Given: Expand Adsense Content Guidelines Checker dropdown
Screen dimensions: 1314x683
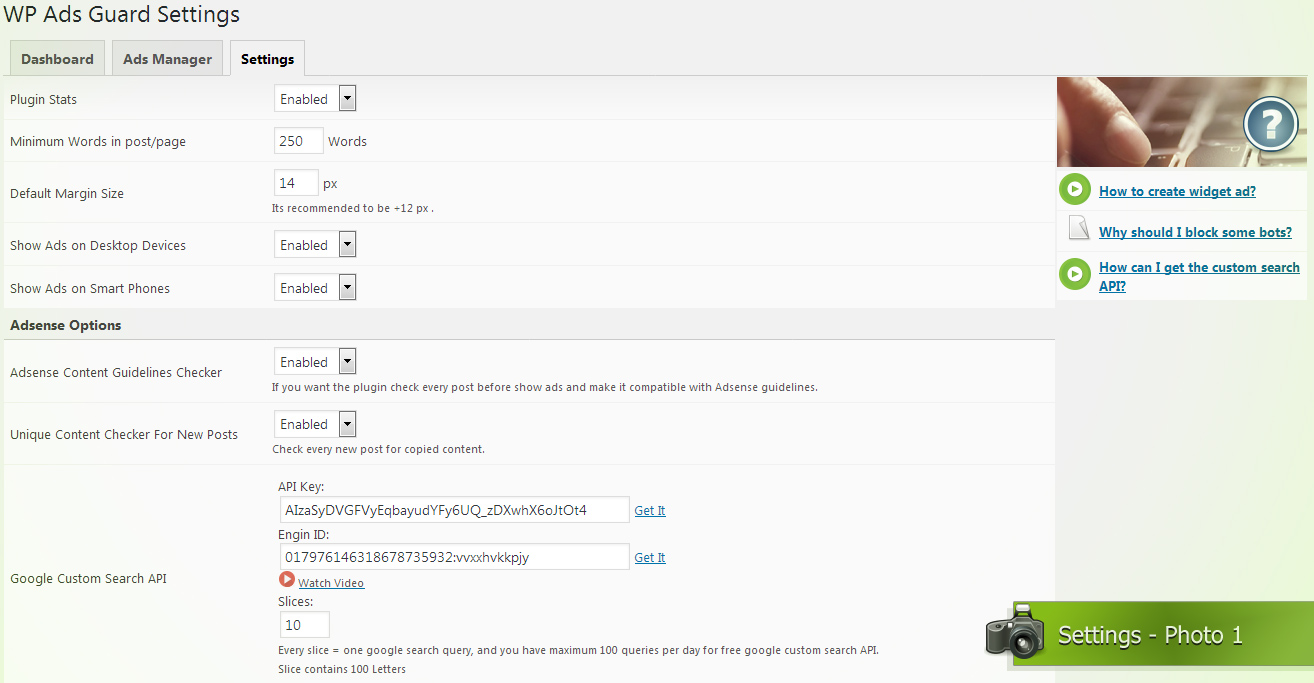Looking at the screenshot, I should click(315, 362).
